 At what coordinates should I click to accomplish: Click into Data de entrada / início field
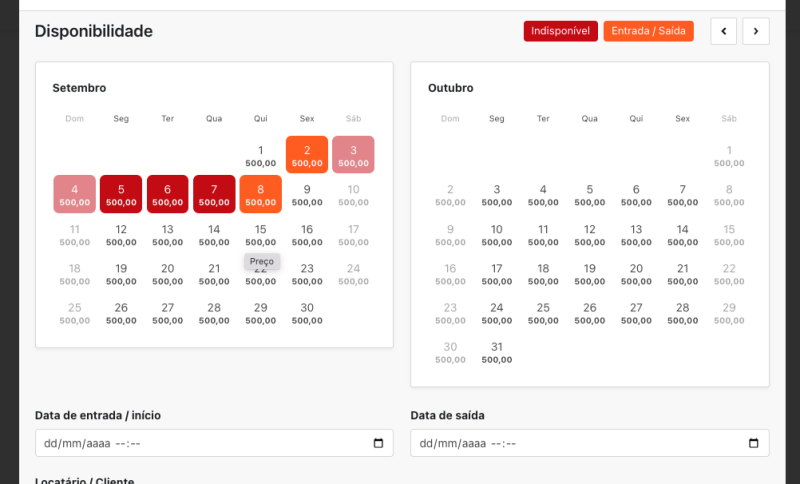[x=200, y=443]
